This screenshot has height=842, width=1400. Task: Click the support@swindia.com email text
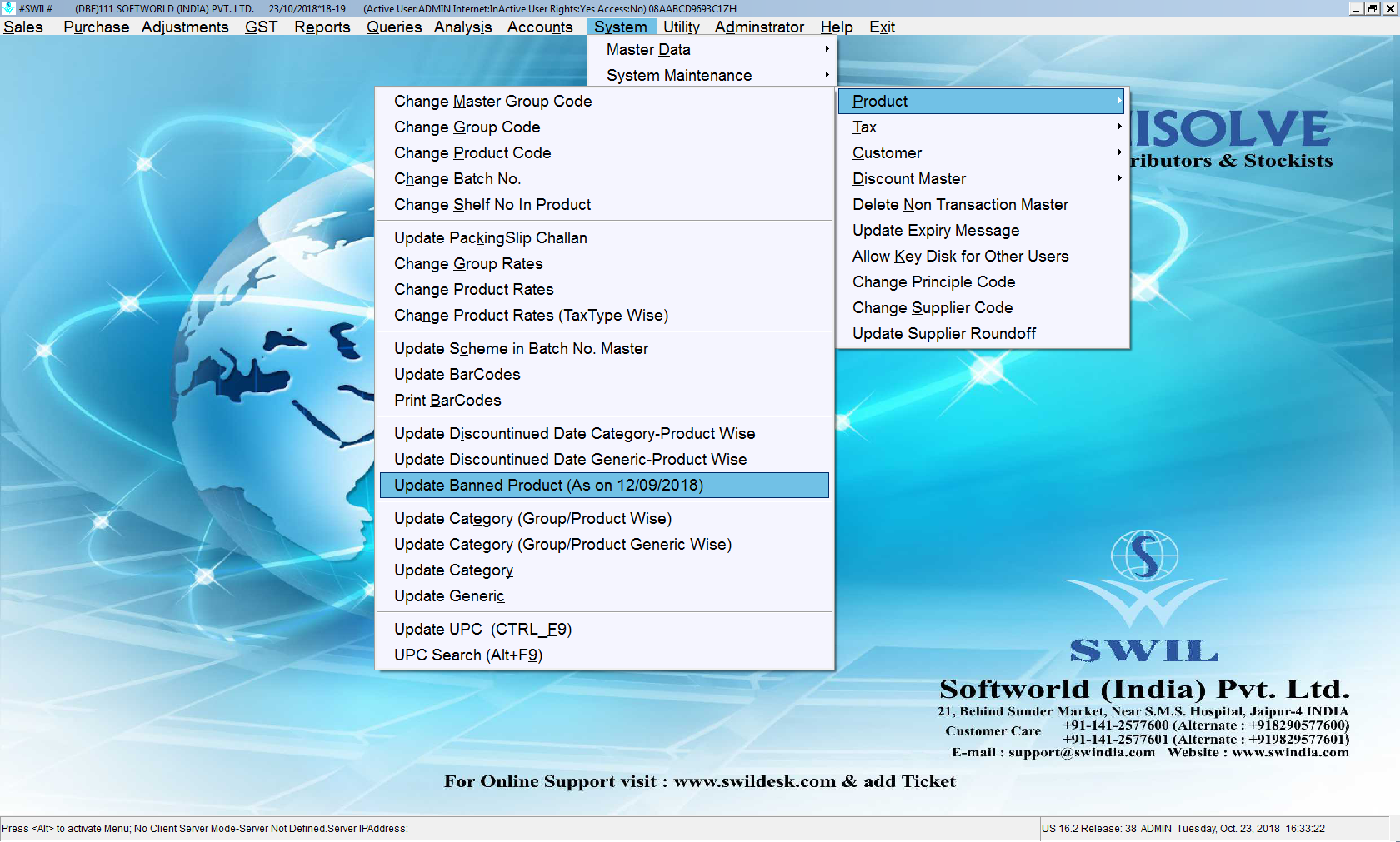pyautogui.click(x=1082, y=752)
